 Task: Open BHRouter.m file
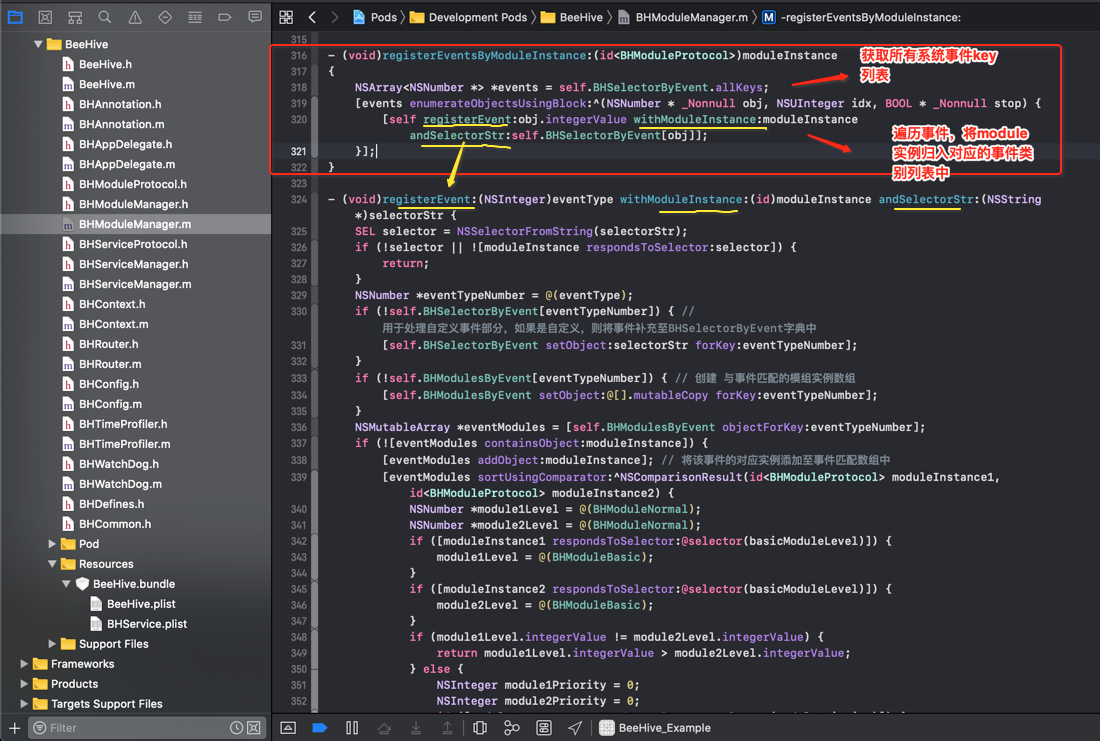110,364
